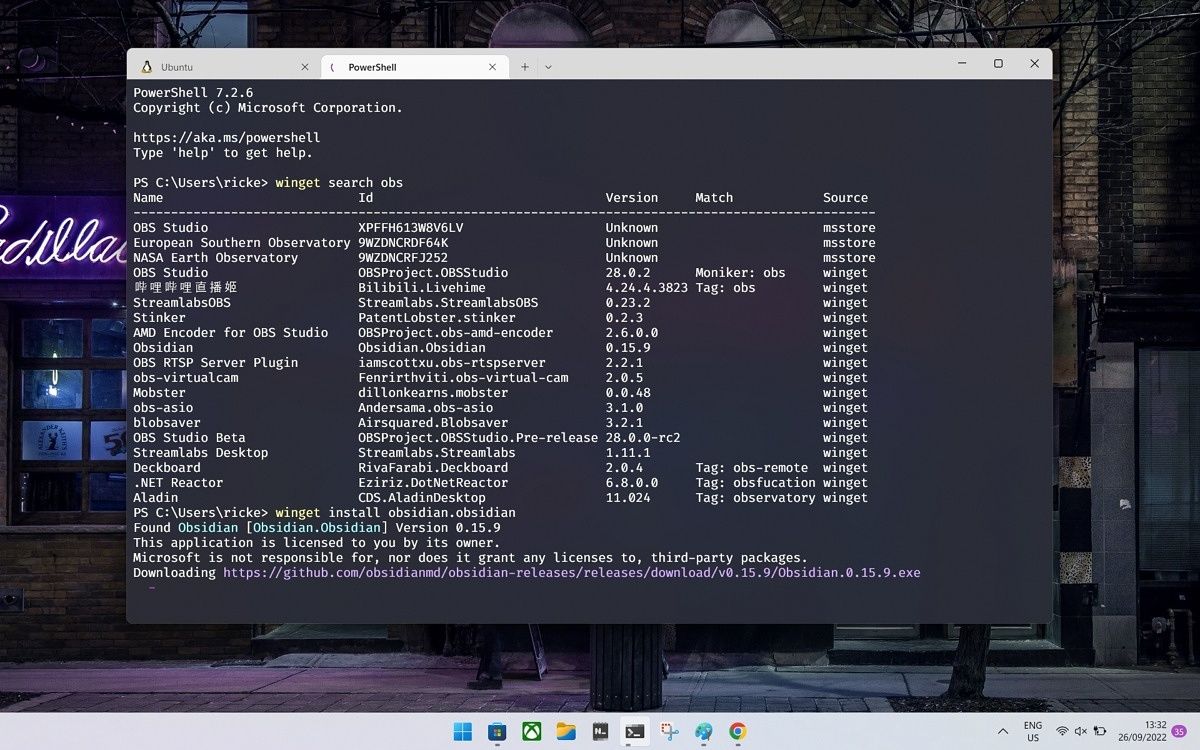Open the Microsoft Store from the taskbar

pos(496,732)
